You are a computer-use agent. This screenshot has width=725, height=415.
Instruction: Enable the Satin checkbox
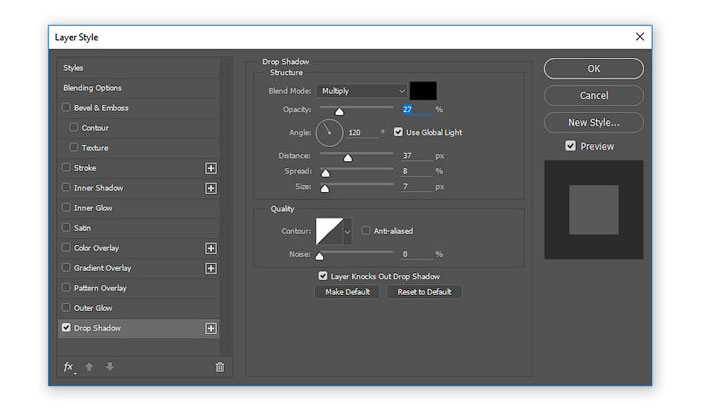[66, 227]
